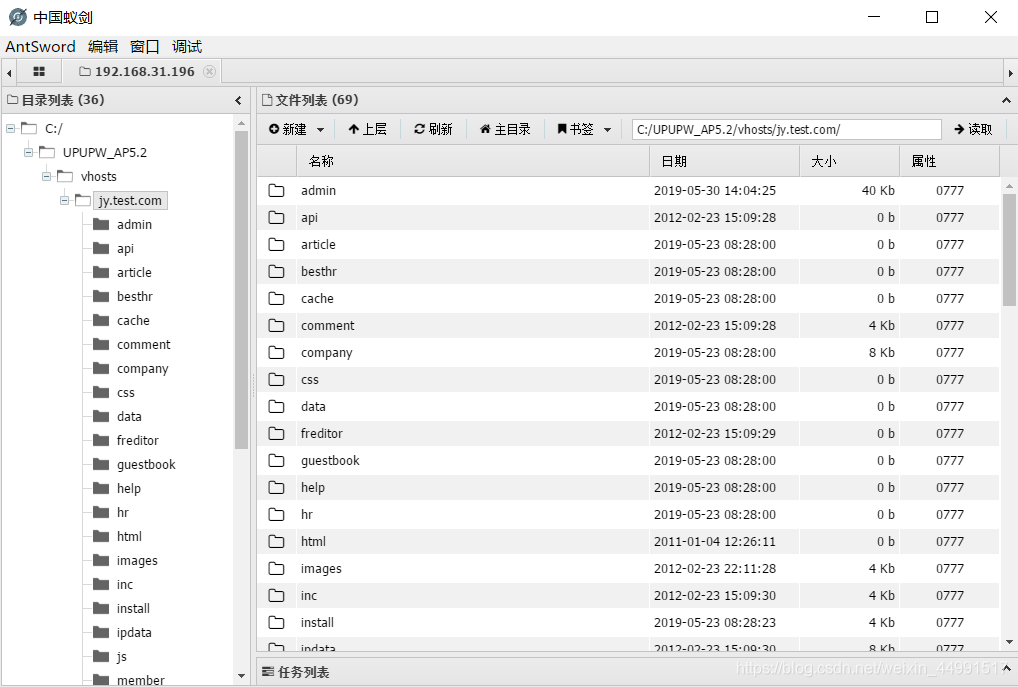Open the home grid view tab
This screenshot has width=1018, height=687.
coord(39,71)
